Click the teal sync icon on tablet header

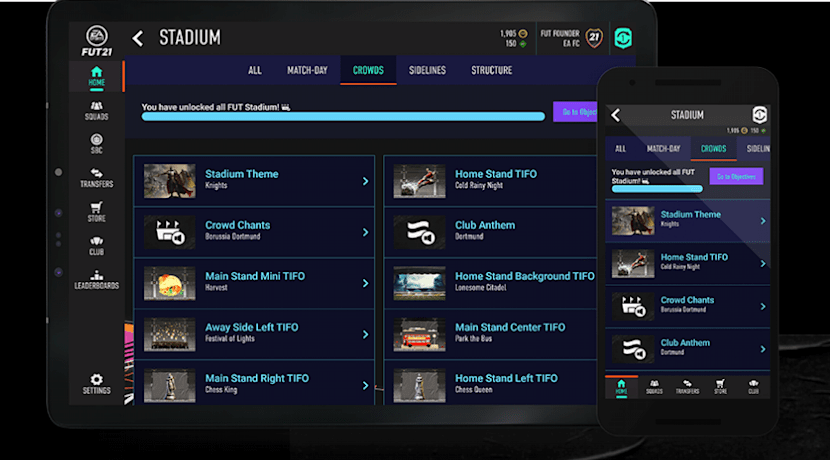pyautogui.click(x=623, y=38)
